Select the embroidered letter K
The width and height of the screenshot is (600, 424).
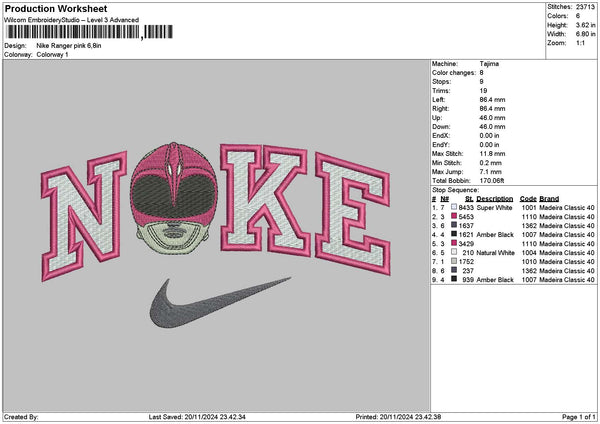[266, 199]
